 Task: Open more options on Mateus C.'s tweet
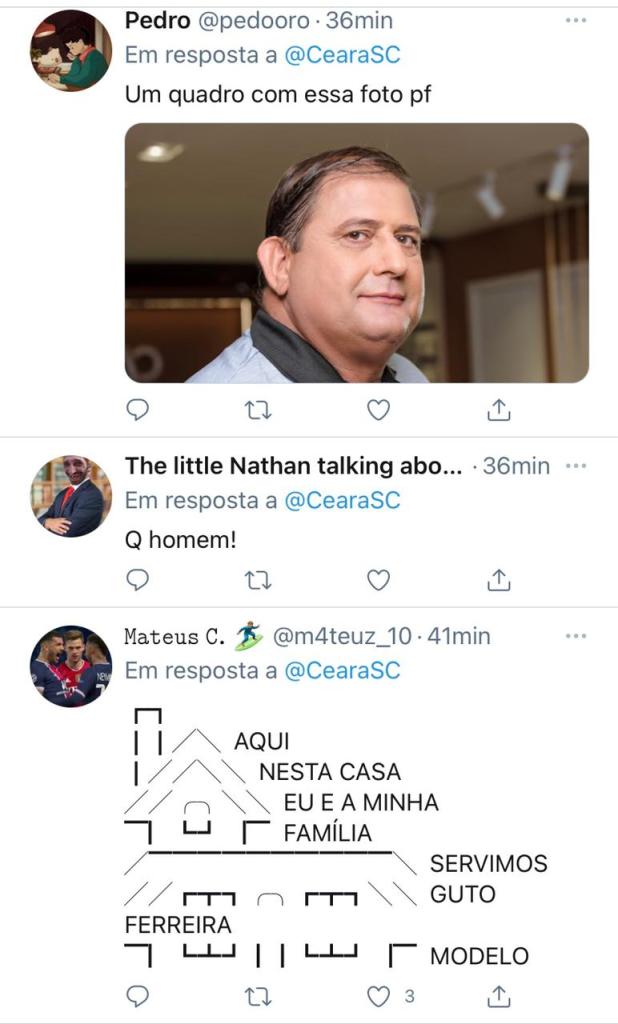(576, 636)
